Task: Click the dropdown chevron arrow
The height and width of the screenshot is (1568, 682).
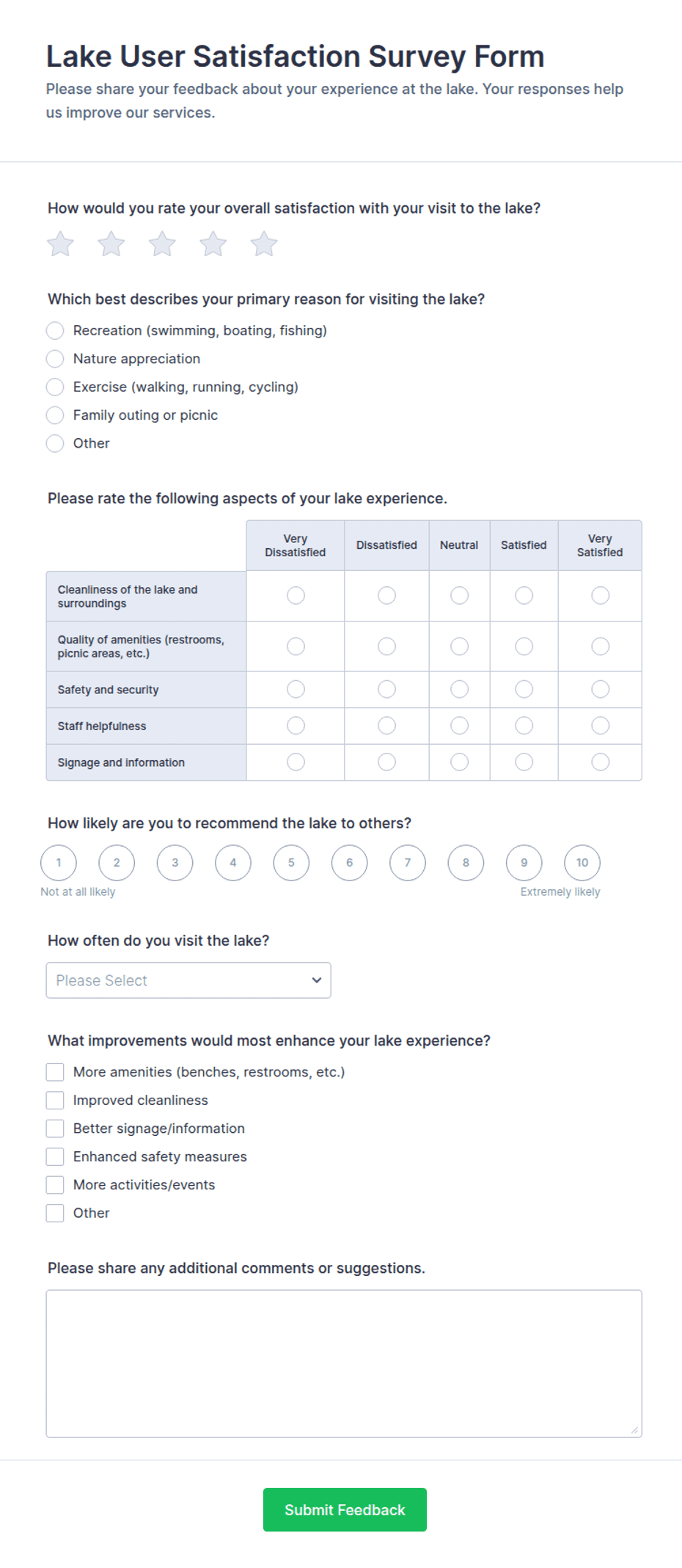Action: tap(317, 980)
